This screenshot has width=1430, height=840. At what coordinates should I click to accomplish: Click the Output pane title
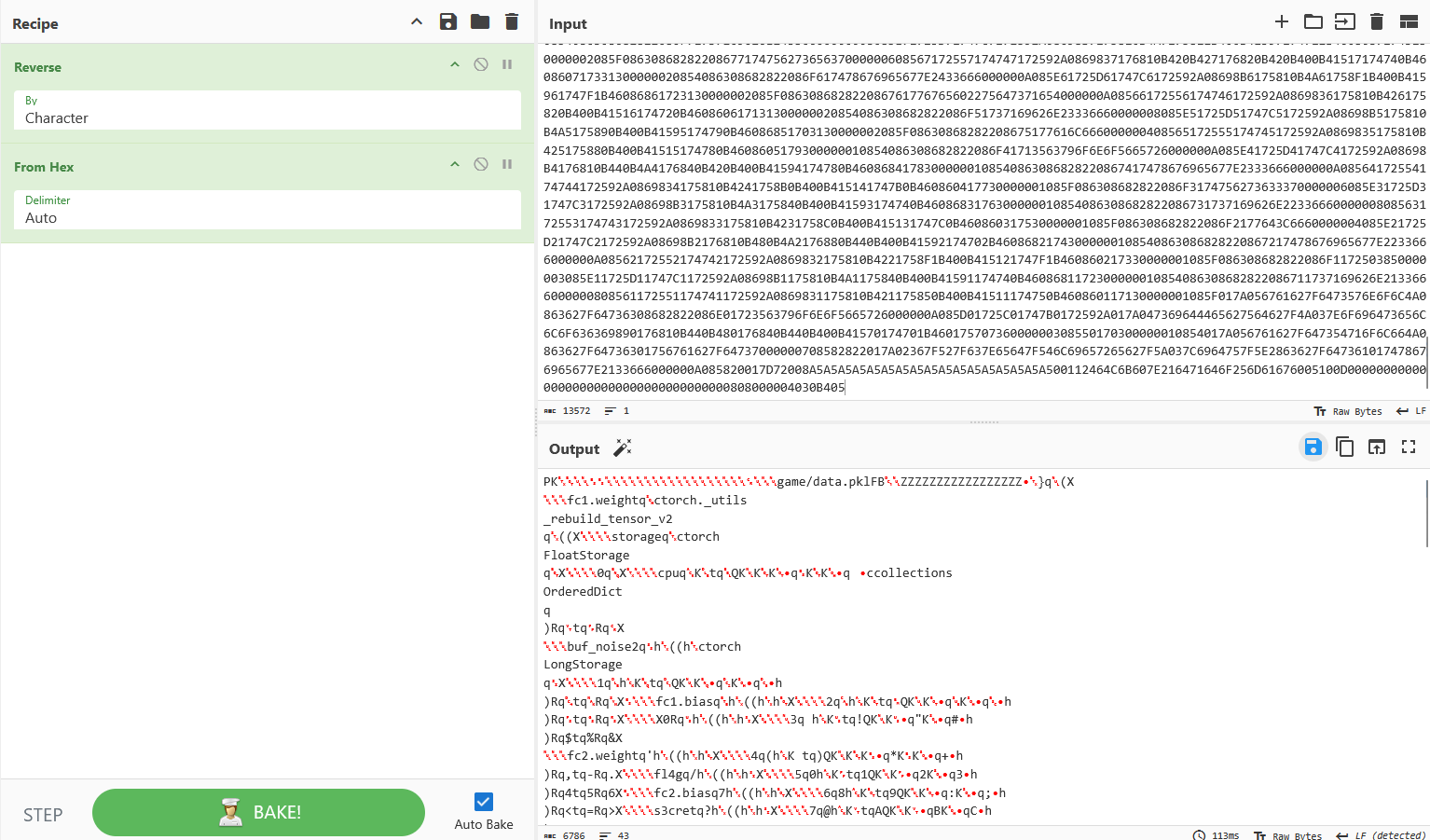[x=574, y=449]
